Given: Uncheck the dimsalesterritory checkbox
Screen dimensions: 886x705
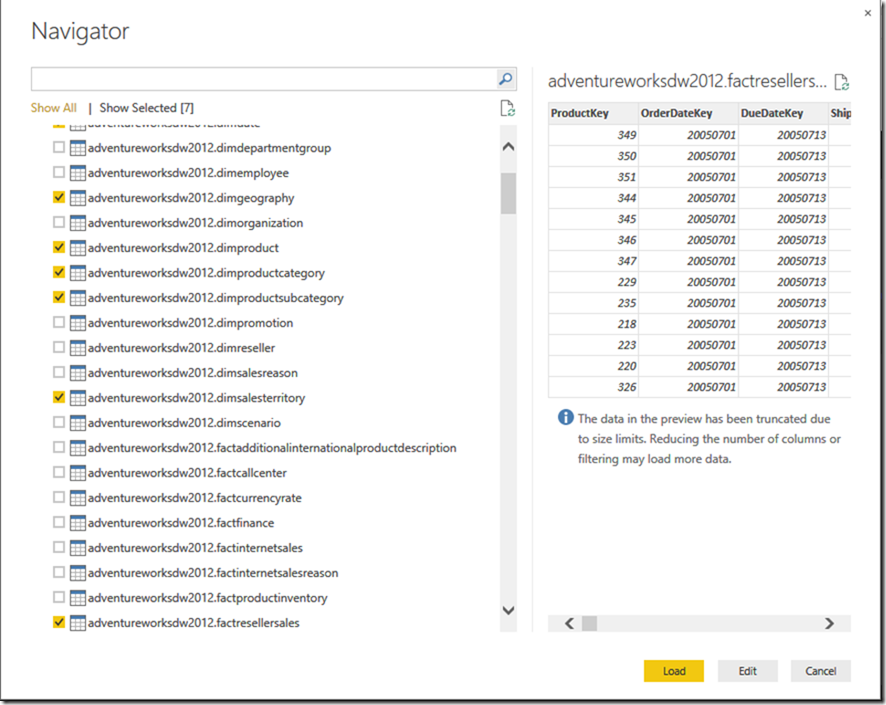Looking at the screenshot, I should (x=59, y=397).
